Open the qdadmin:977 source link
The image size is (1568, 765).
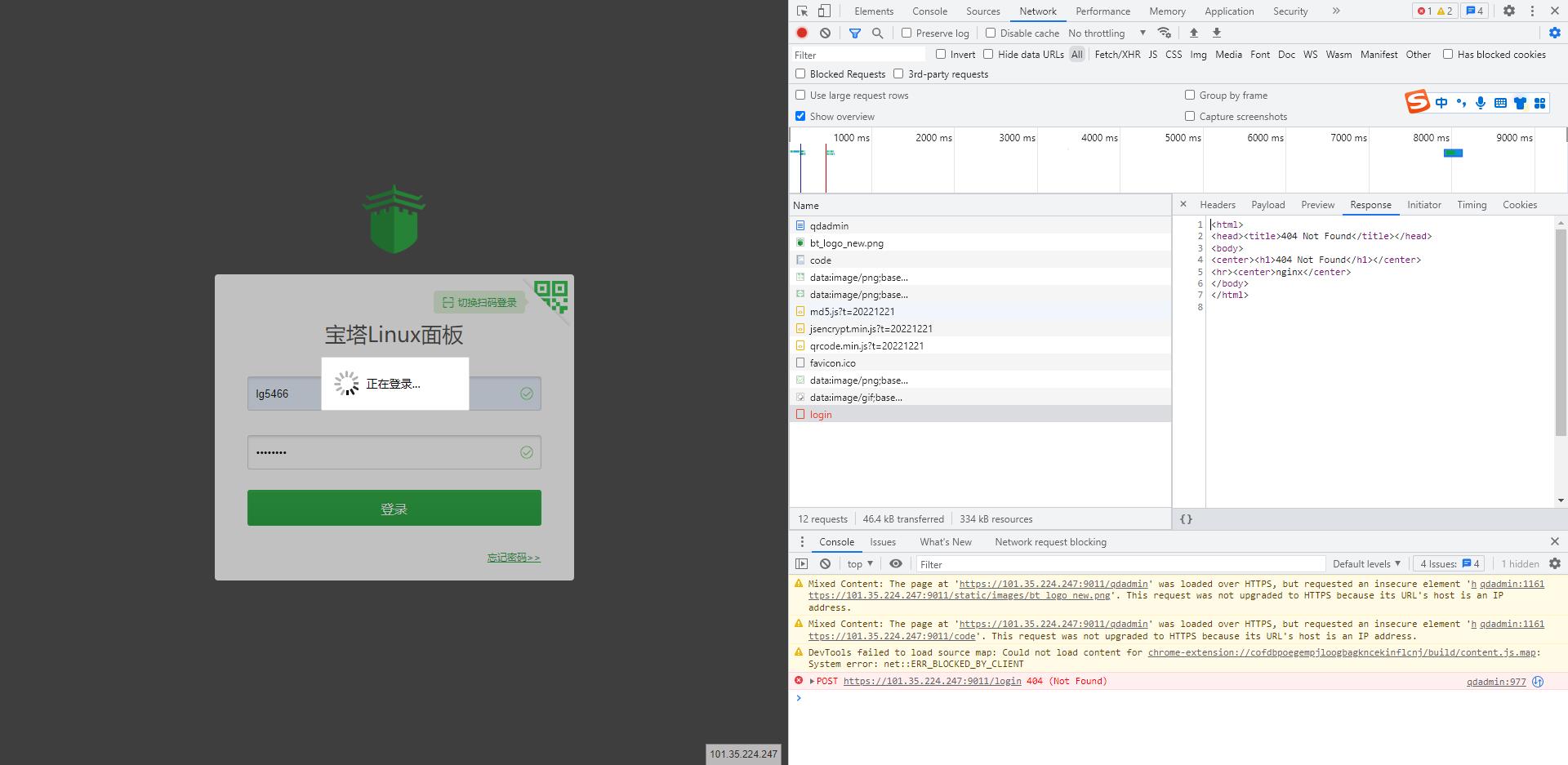(x=1496, y=682)
